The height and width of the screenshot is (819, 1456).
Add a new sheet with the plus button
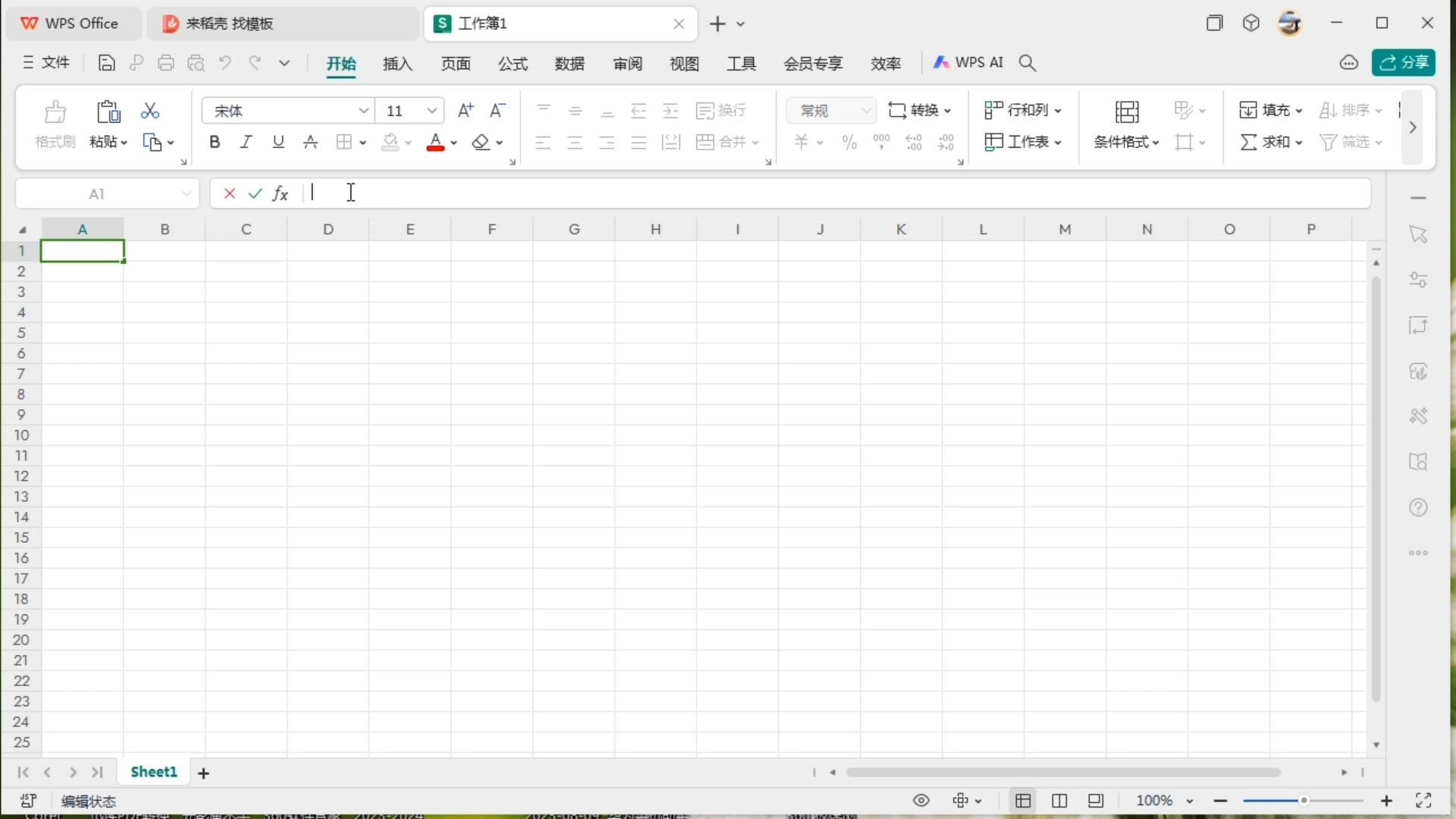202,772
